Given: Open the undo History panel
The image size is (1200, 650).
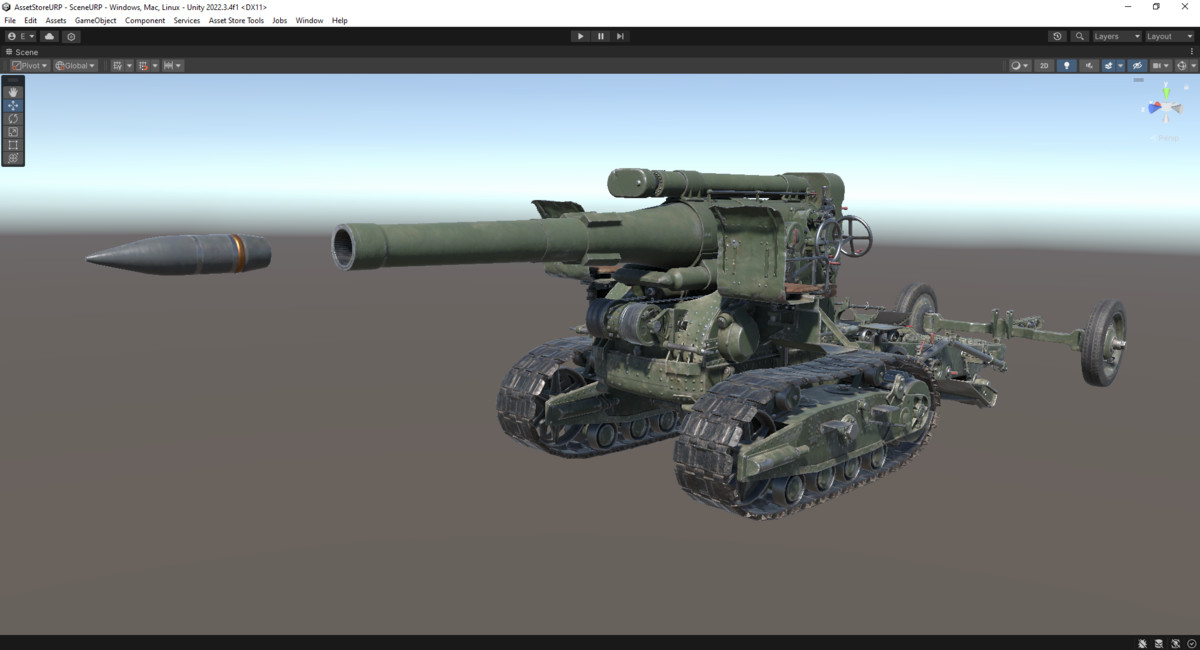Looking at the screenshot, I should point(1057,36).
